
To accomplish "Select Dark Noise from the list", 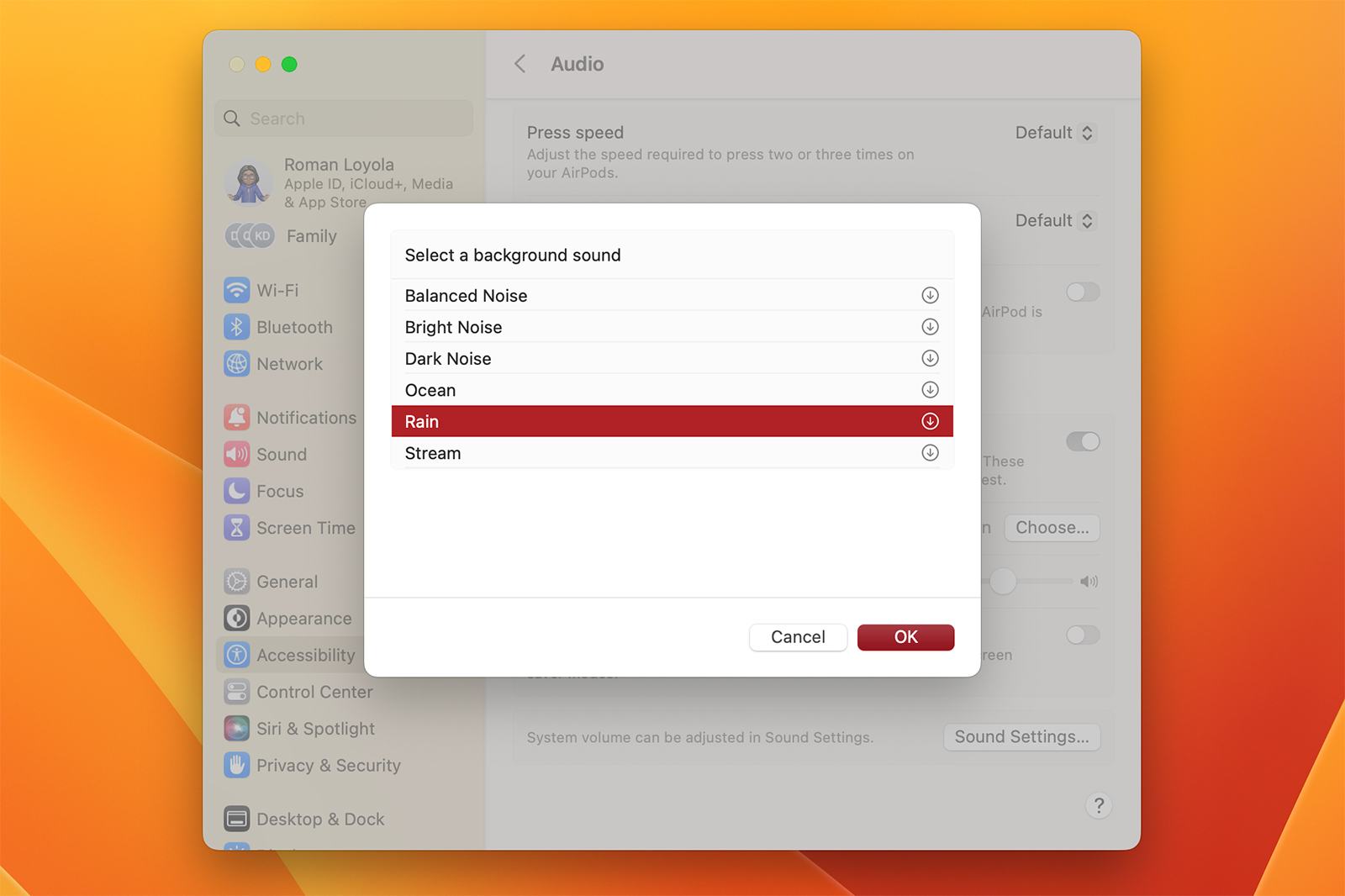I will pyautogui.click(x=672, y=358).
